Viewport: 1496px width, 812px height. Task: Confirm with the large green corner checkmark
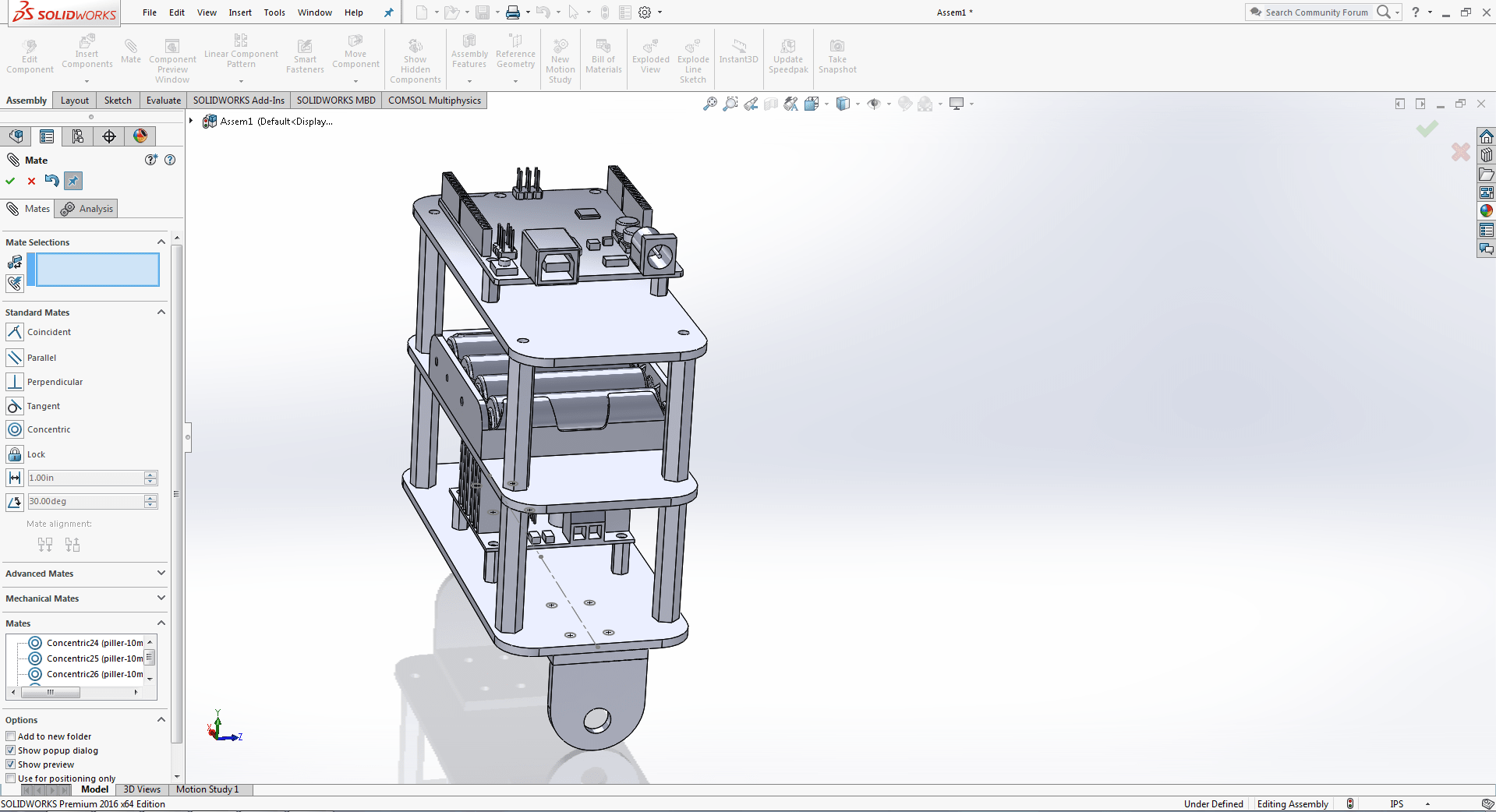[x=1427, y=129]
